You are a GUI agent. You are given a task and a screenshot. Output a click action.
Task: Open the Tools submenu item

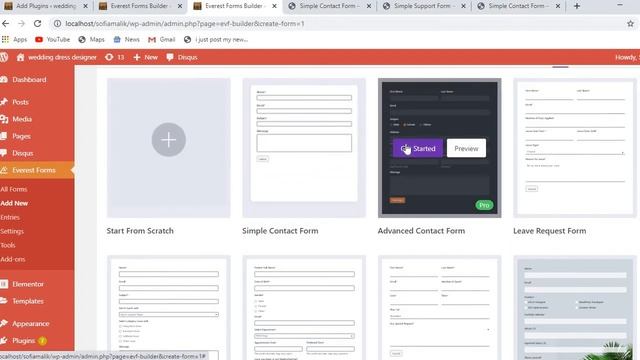tap(8, 245)
